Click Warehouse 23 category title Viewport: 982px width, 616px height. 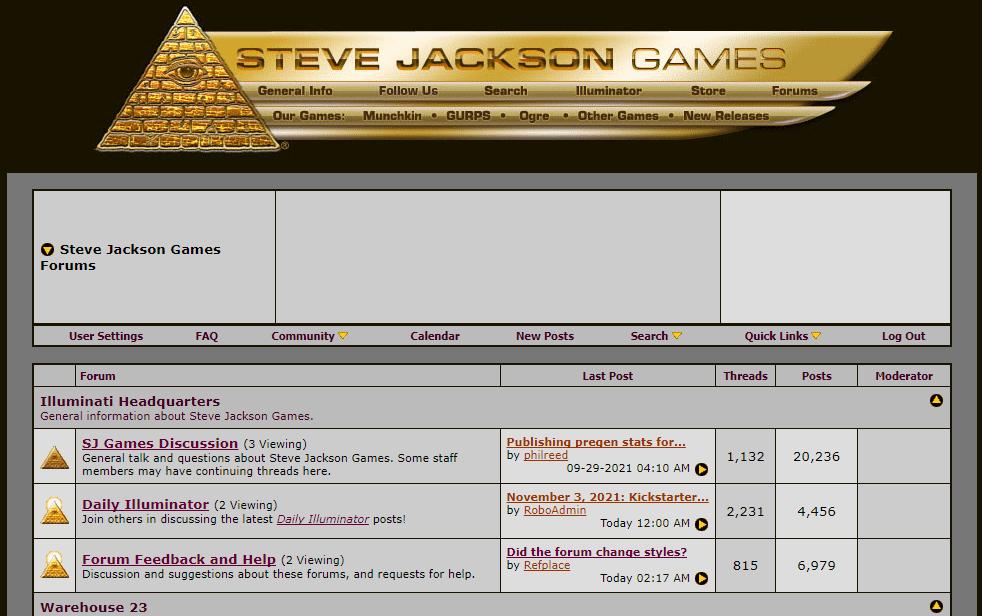pos(94,607)
